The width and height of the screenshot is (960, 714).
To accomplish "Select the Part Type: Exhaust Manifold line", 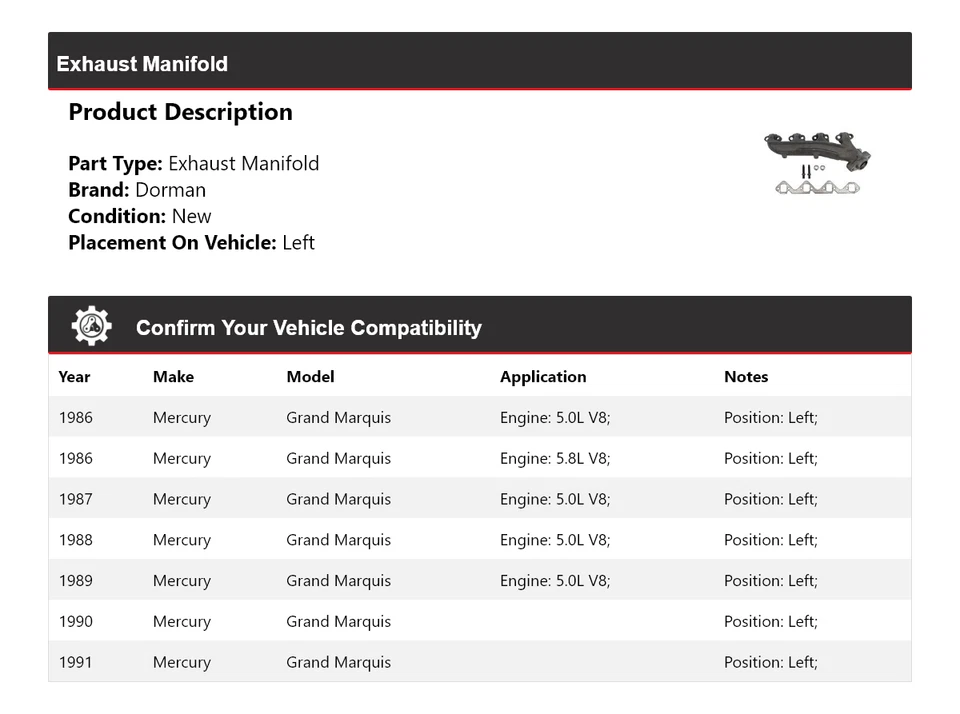I will pyautogui.click(x=193, y=164).
